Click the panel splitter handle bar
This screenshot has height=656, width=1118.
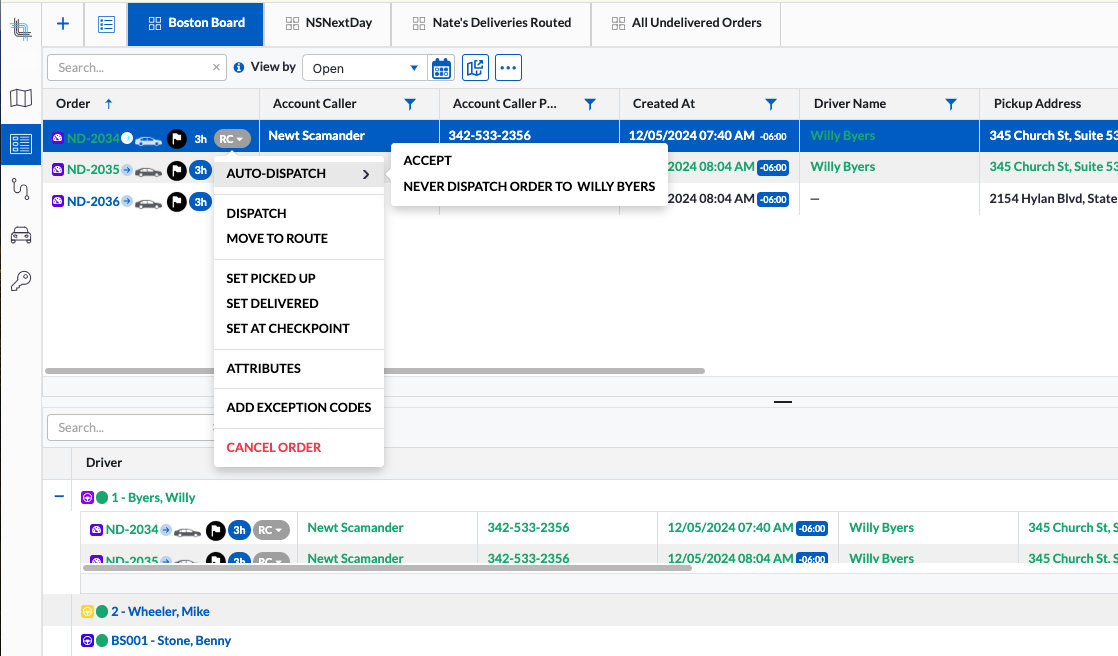coord(782,402)
